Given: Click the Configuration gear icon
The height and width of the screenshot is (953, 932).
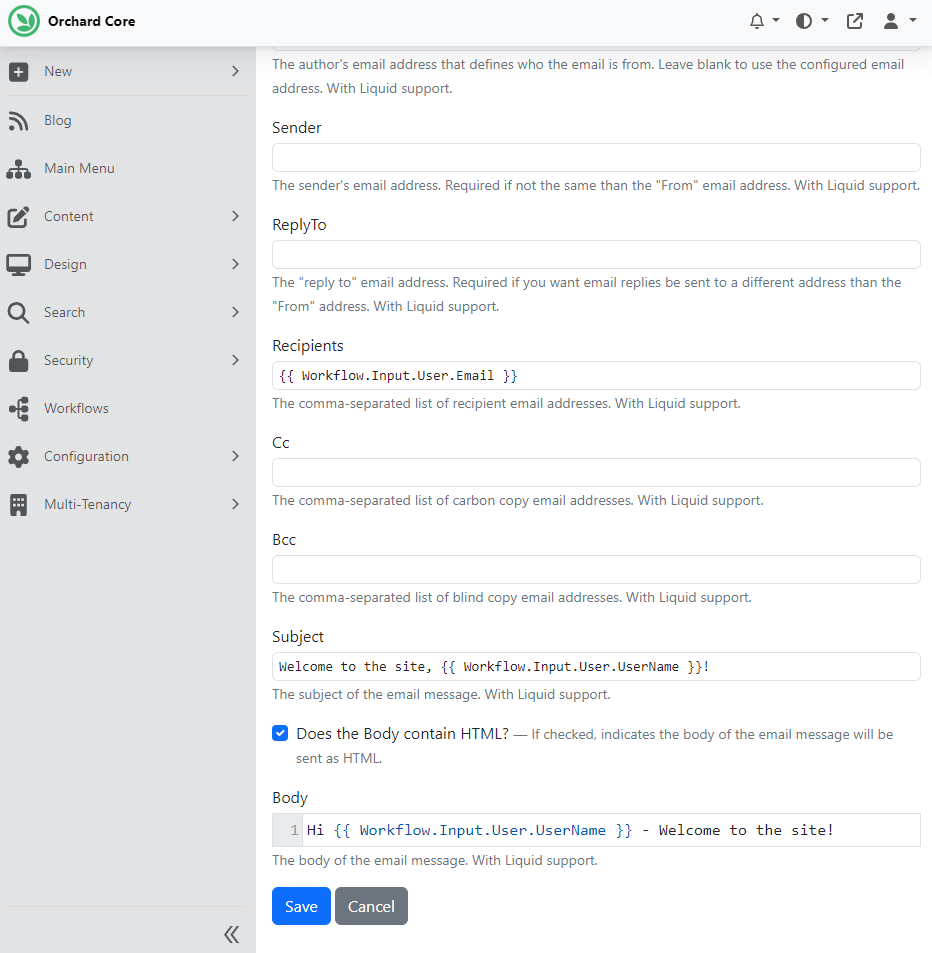Looking at the screenshot, I should (x=18, y=456).
